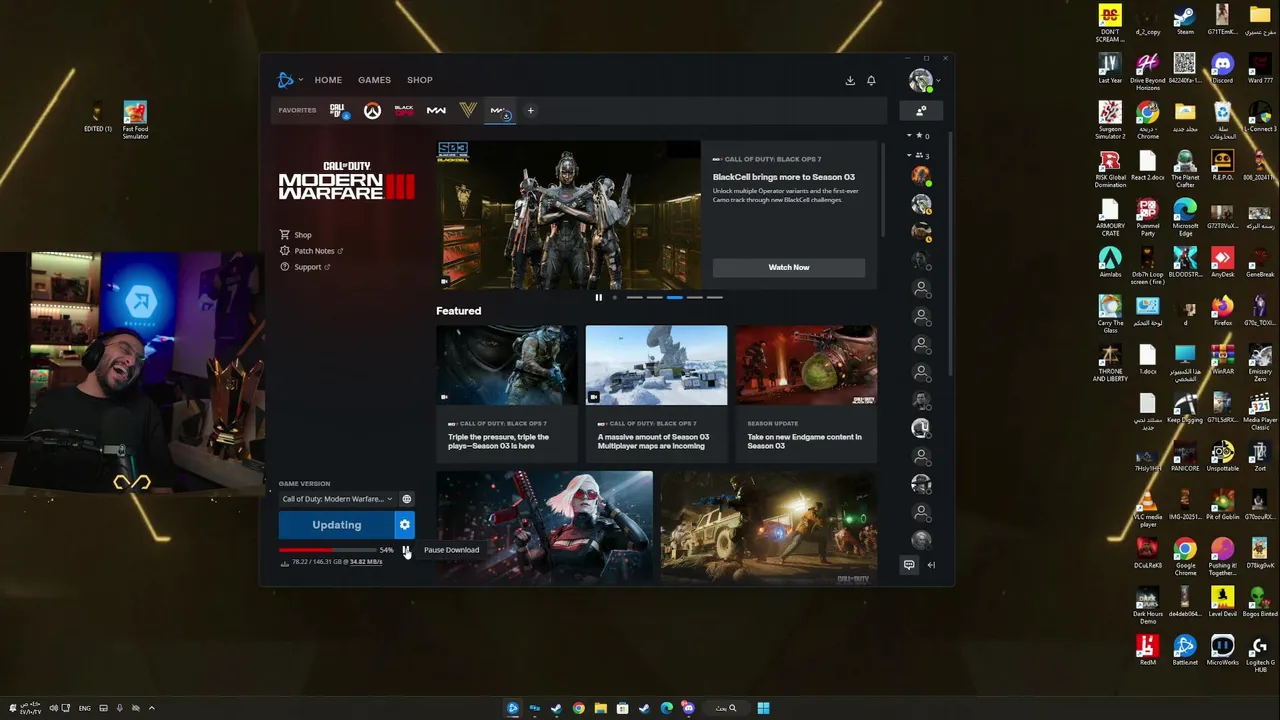The width and height of the screenshot is (1280, 720).
Task: Open the Season 03 Multiplayer maps article
Action: tap(656, 394)
